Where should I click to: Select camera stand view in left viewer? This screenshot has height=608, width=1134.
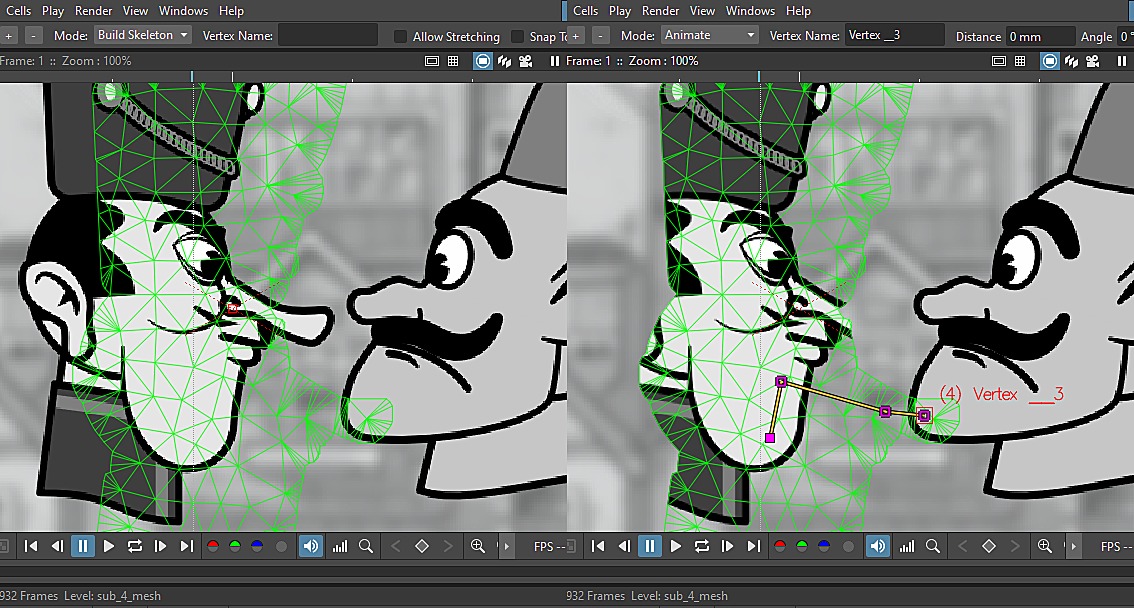482,61
